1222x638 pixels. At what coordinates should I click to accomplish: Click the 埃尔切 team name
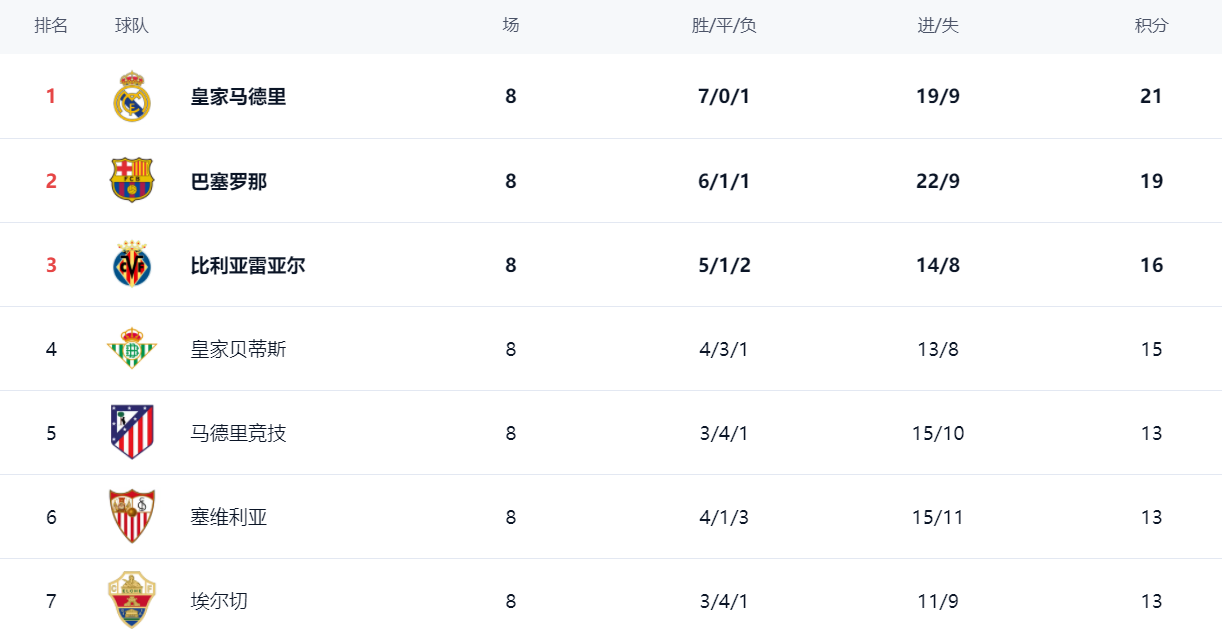point(219,602)
